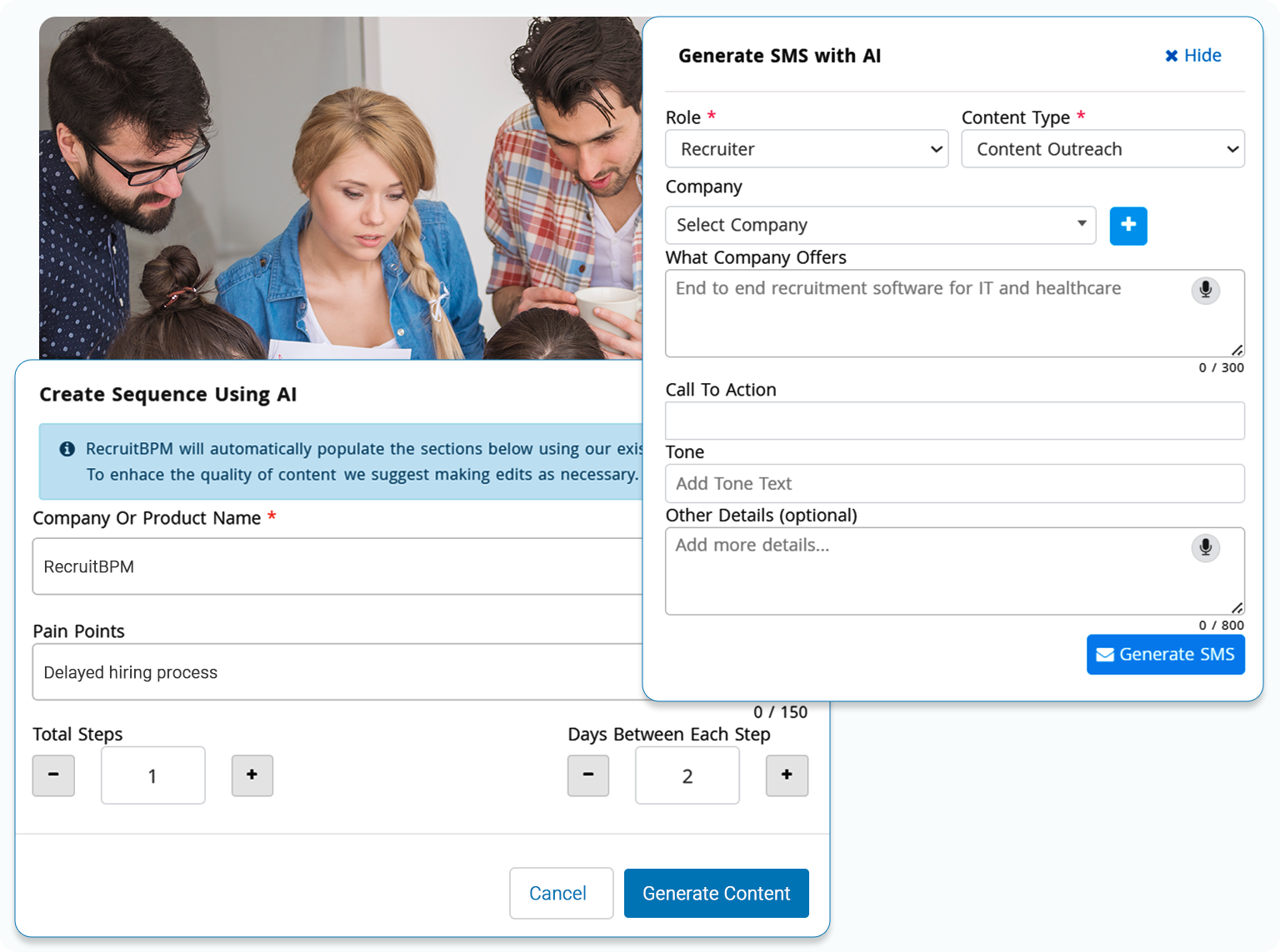The width and height of the screenshot is (1280, 952).
Task: Click the Cancel button
Action: click(x=561, y=893)
